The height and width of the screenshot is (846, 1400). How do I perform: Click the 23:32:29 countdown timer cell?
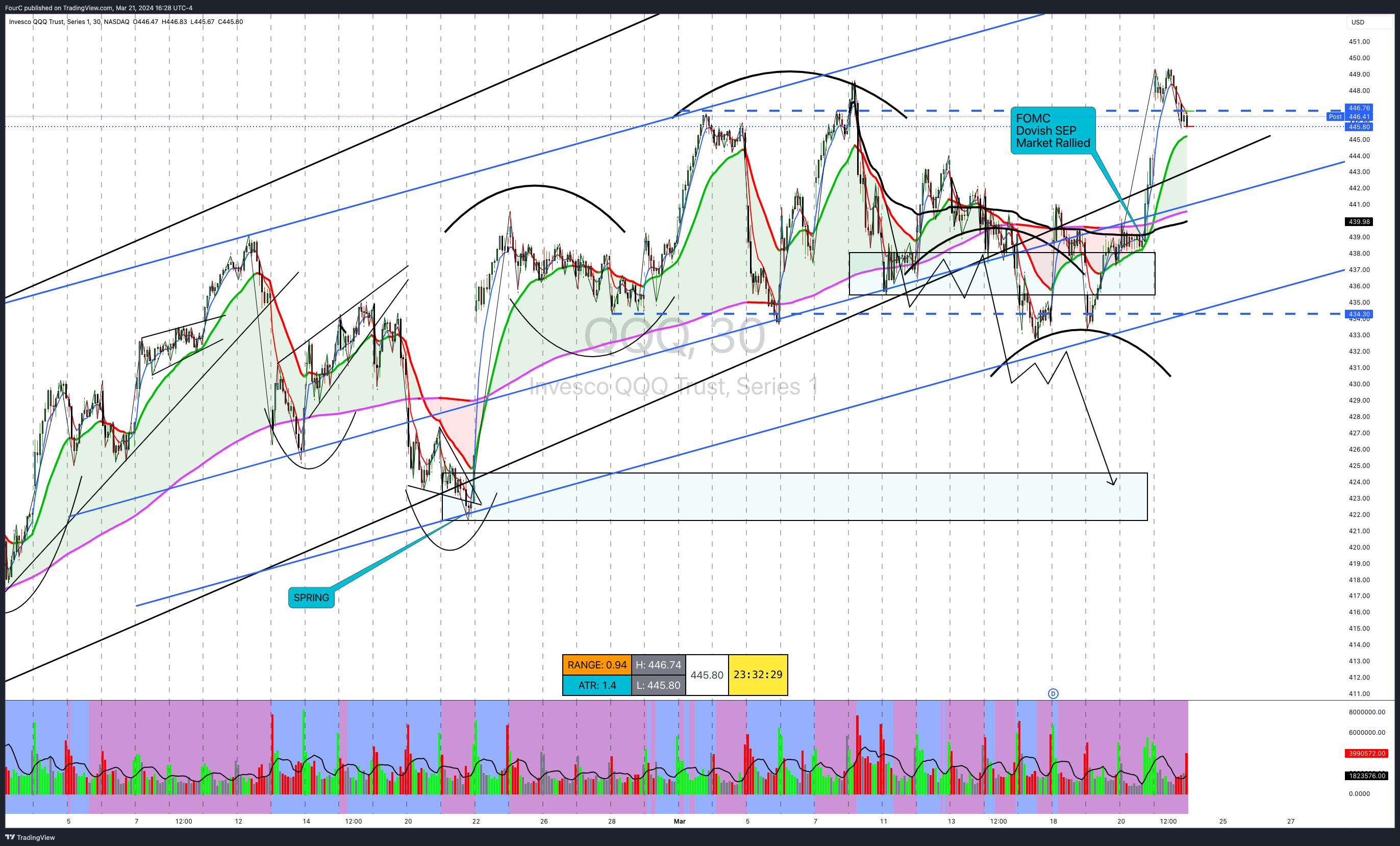[x=758, y=675]
